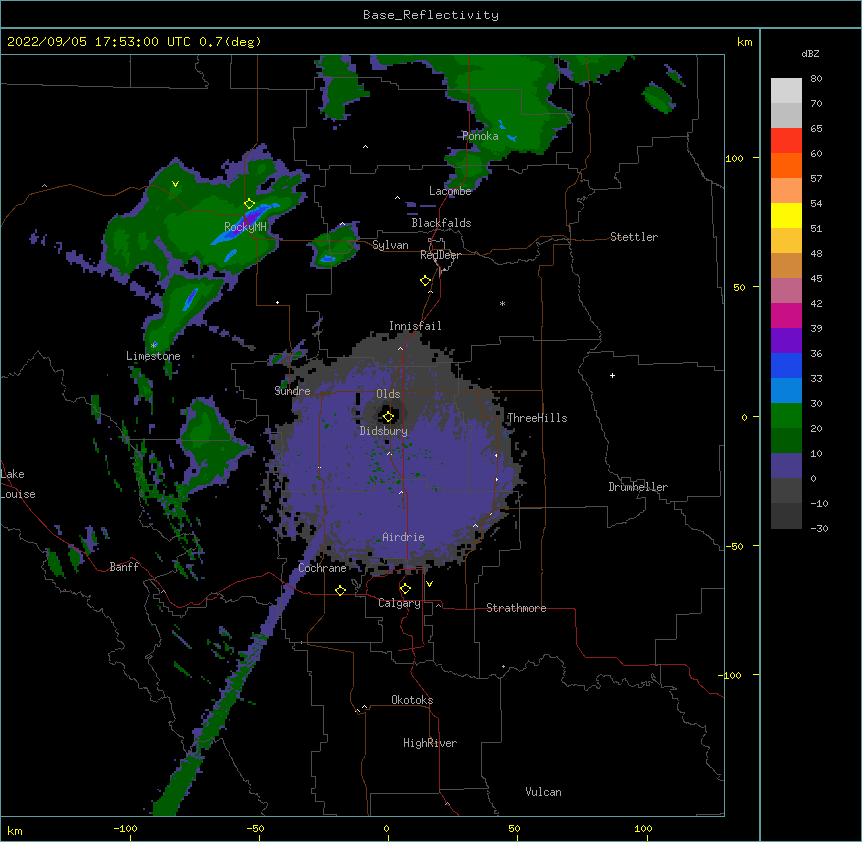Viewport: 862px width, 842px height.
Task: Select the red 65 dBZ legend color
Action: 786,140
